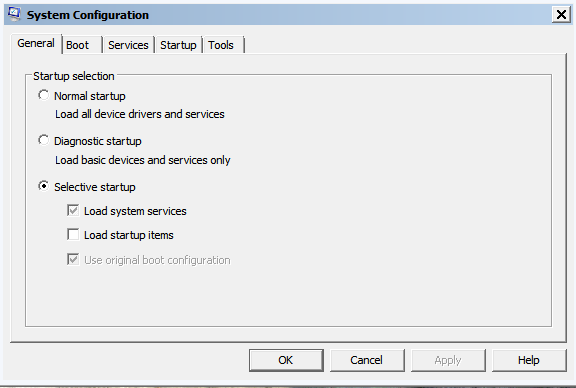Screen dimensions: 576x388
Task: Uncheck Load system services checkbox
Action: (x=73, y=211)
